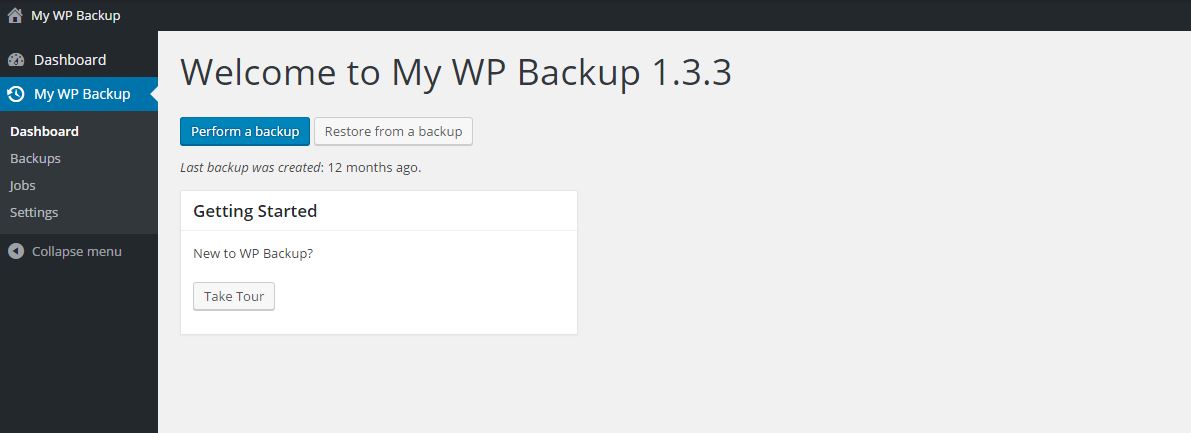Screen dimensions: 1191x433
Task: Click the Collapse menu arrow icon
Action: [x=16, y=251]
